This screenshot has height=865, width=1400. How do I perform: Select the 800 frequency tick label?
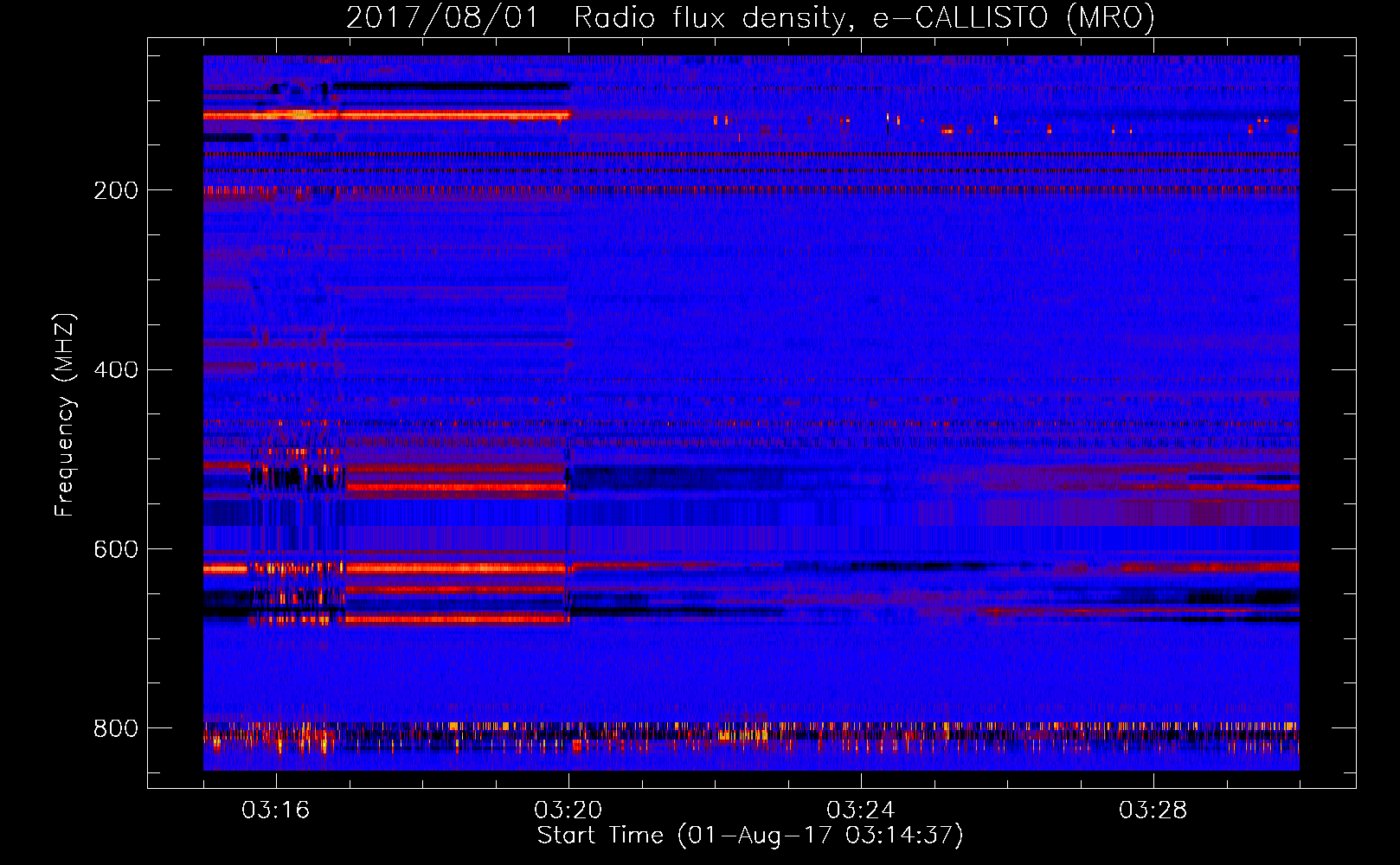coord(116,729)
